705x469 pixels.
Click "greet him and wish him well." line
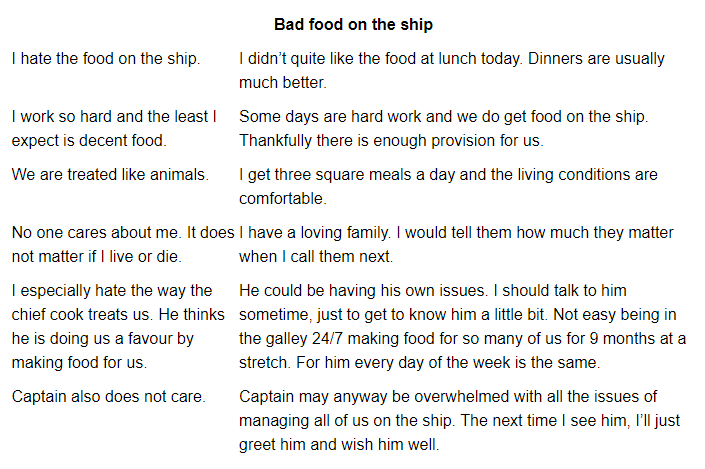coord(339,445)
